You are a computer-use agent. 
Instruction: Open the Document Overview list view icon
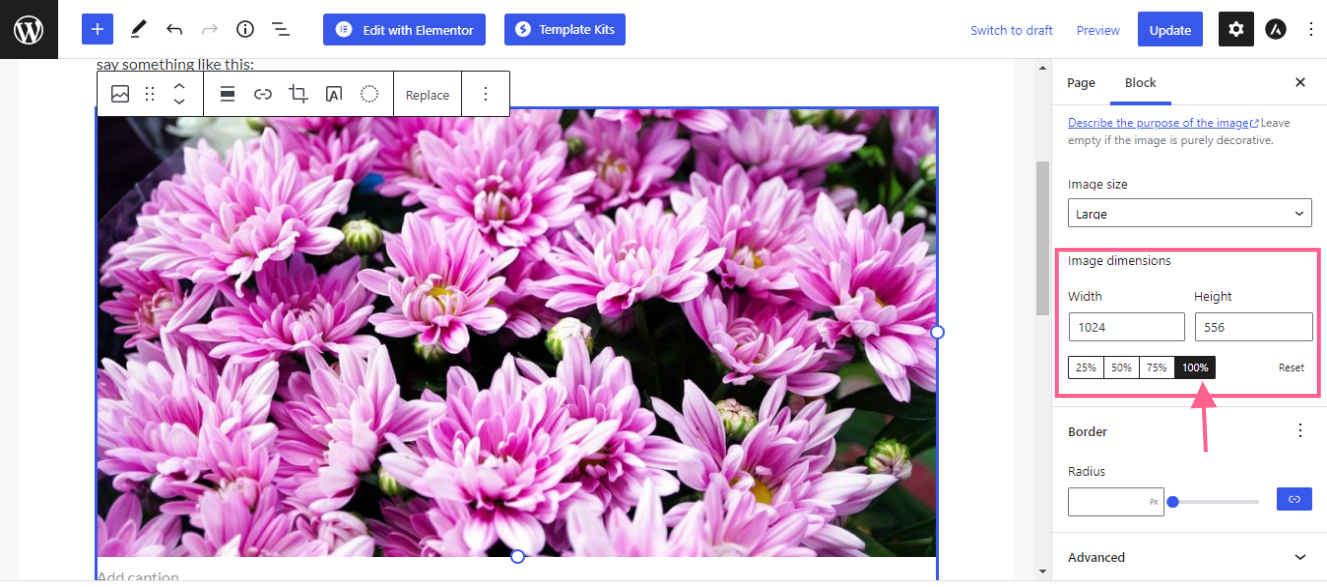(281, 29)
